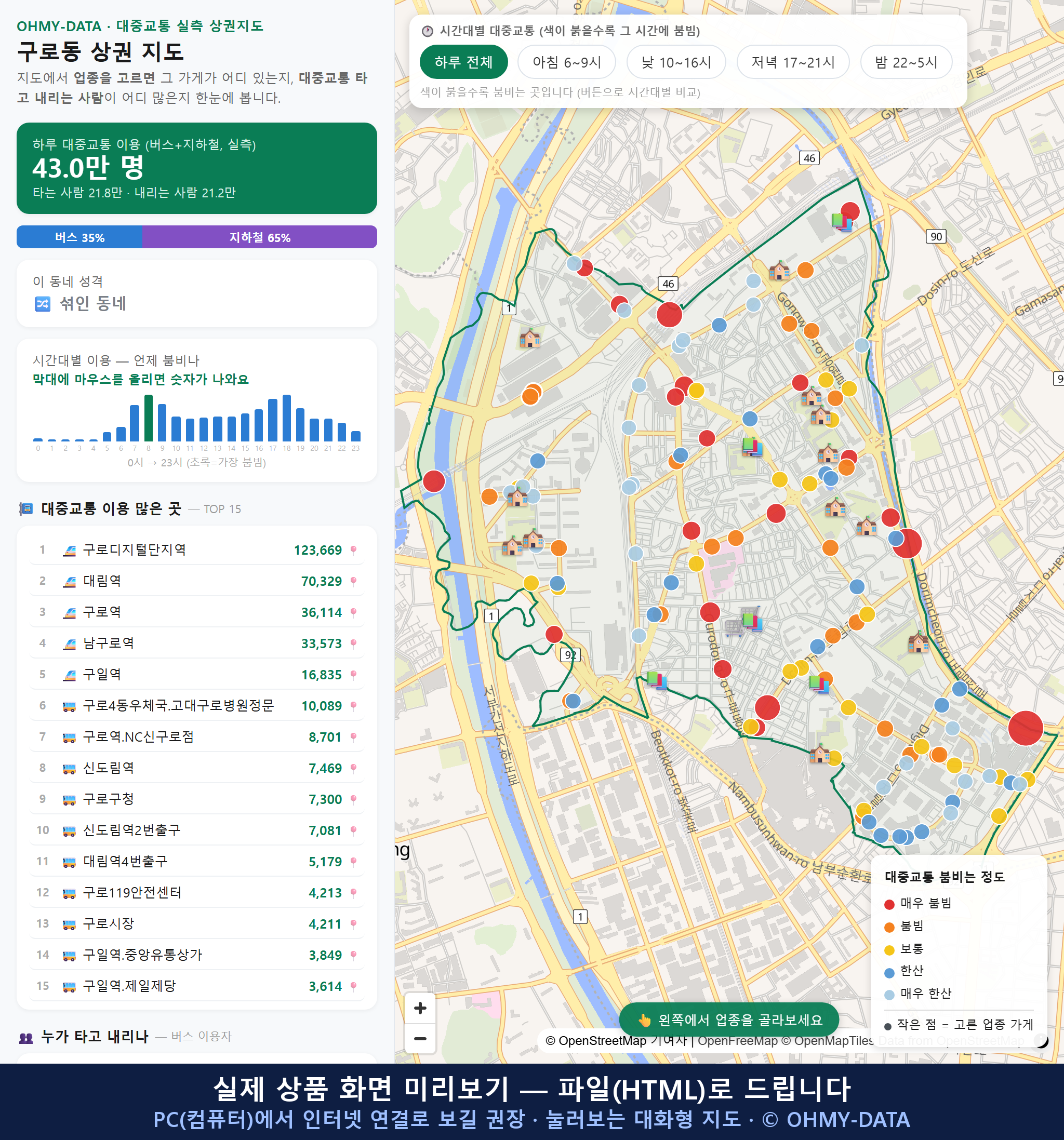Select 구로역.NC신구로점 in the list

pos(197,737)
